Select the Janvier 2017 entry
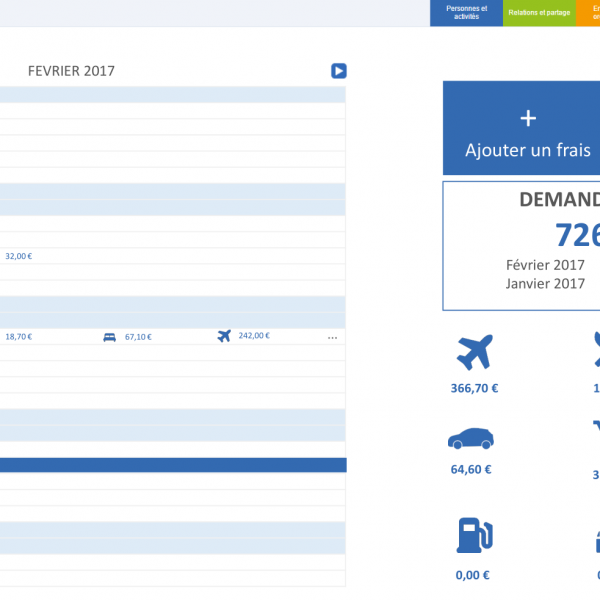 click(545, 283)
